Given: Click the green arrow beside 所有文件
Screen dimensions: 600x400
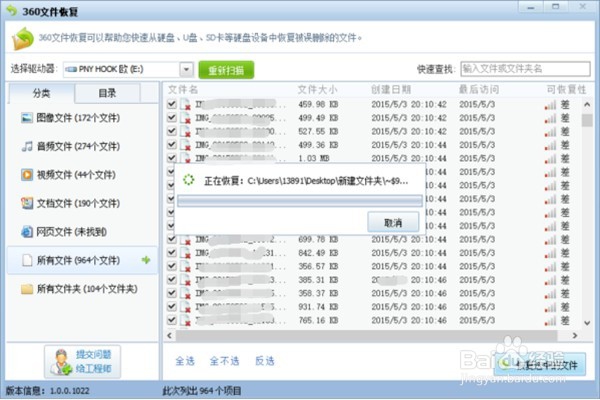Looking at the screenshot, I should pos(146,260).
